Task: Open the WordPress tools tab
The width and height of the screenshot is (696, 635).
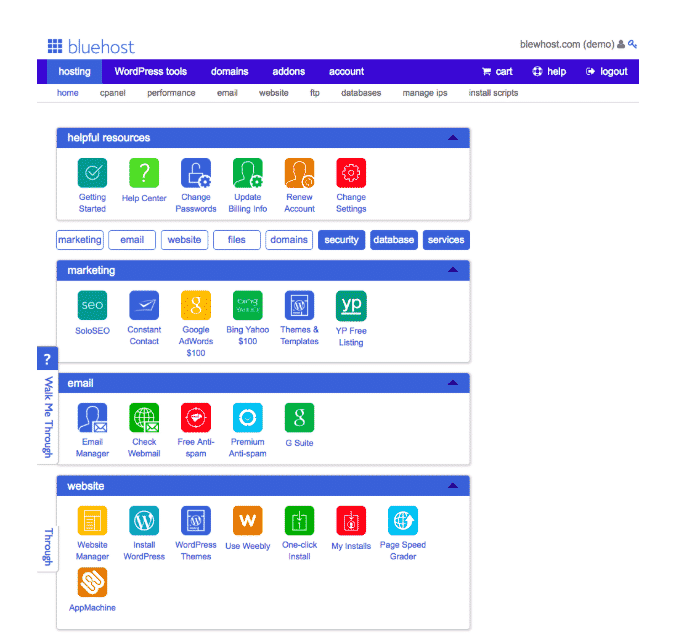Action: [x=150, y=71]
